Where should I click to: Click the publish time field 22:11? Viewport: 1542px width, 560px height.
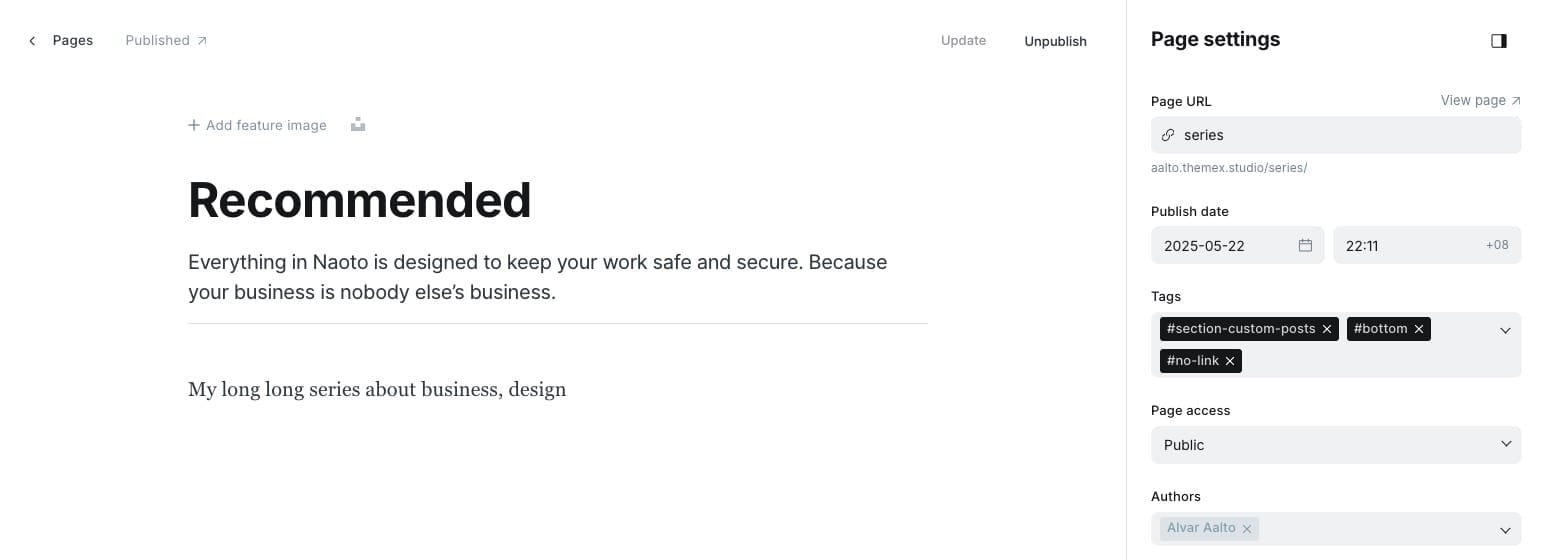click(x=1410, y=245)
